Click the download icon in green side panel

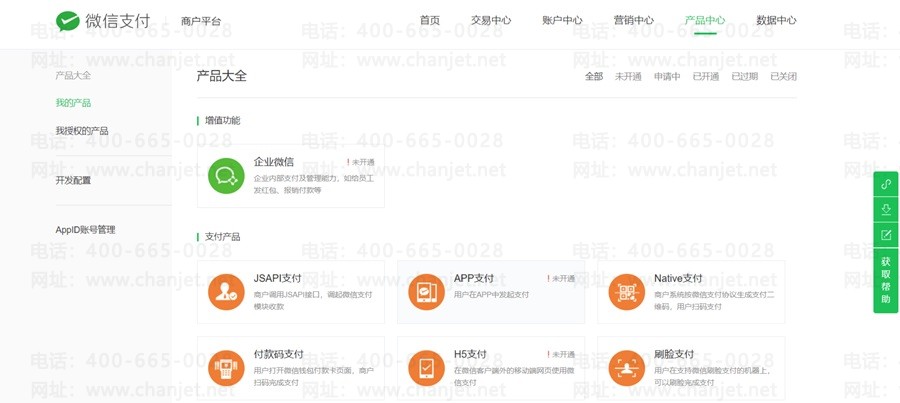pyautogui.click(x=886, y=209)
